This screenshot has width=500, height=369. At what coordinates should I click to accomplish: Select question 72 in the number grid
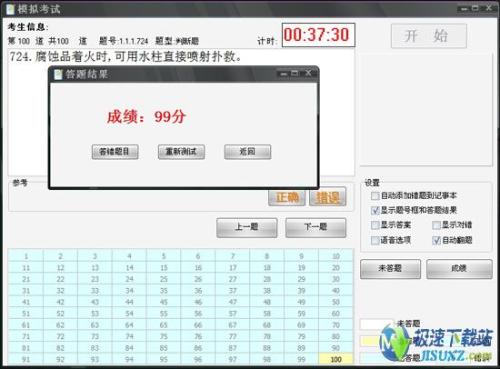point(60,337)
